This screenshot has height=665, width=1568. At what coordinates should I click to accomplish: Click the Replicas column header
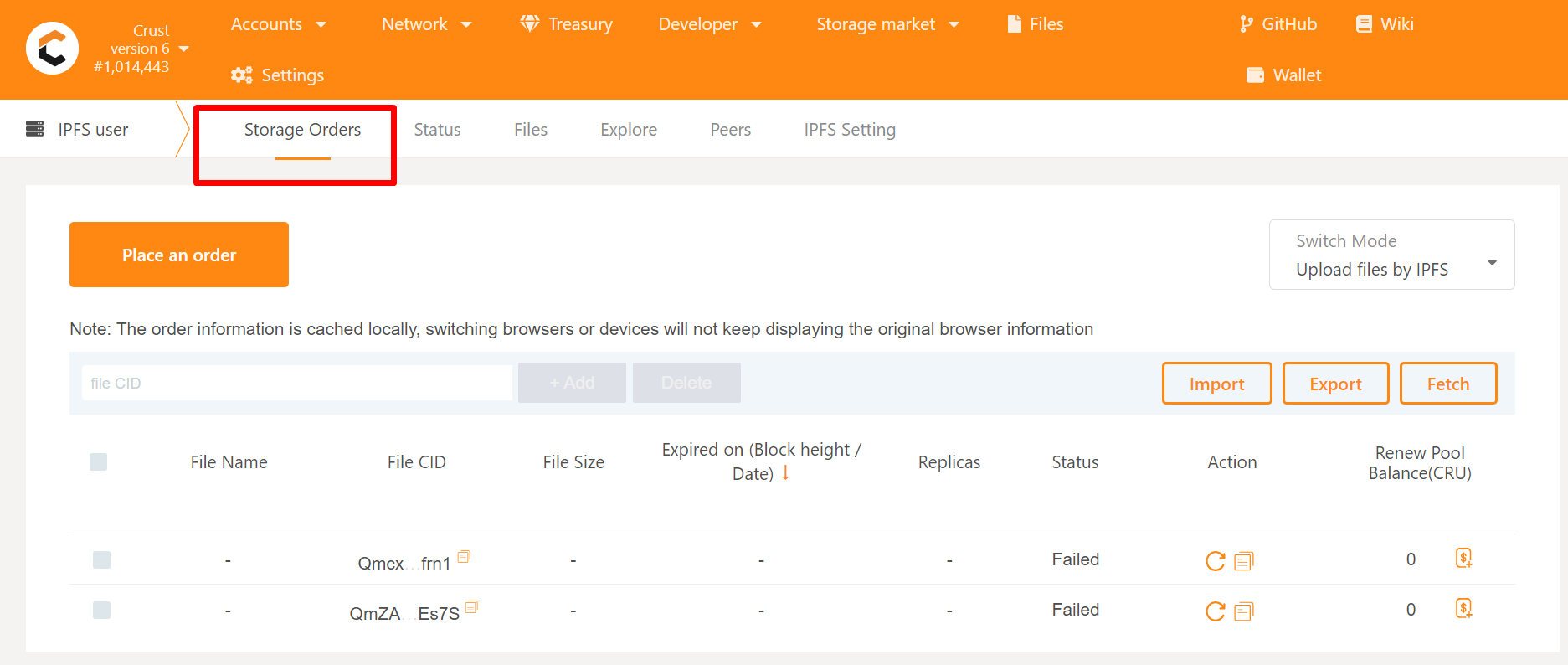coord(949,461)
